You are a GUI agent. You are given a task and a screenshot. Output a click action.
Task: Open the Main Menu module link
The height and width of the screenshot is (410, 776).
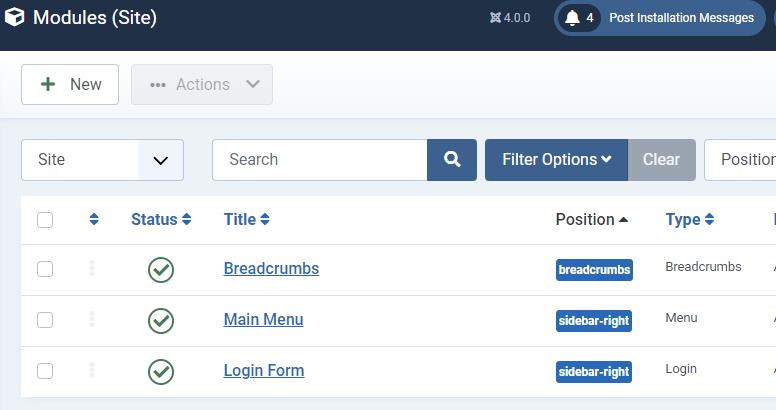pyautogui.click(x=263, y=319)
